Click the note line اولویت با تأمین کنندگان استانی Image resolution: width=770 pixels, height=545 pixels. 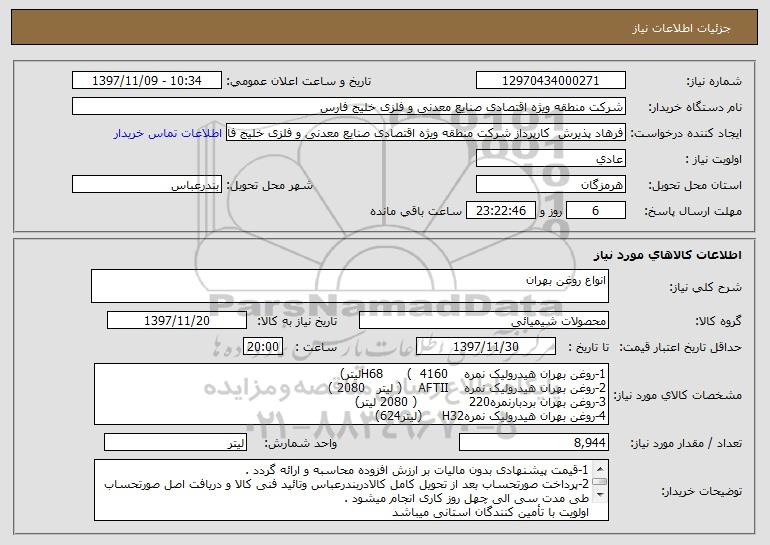point(490,513)
